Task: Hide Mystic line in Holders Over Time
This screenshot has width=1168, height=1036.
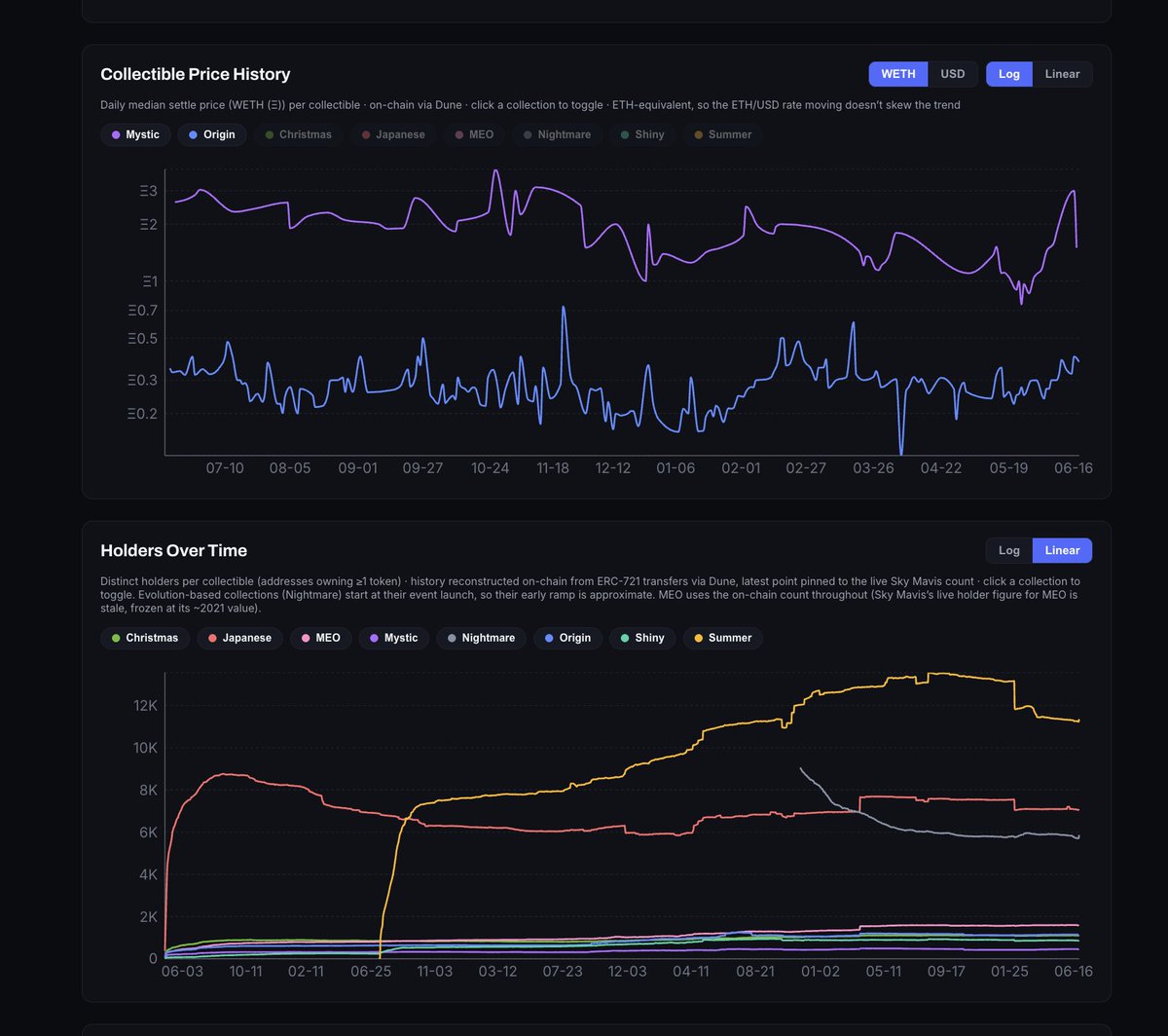Action: point(393,638)
